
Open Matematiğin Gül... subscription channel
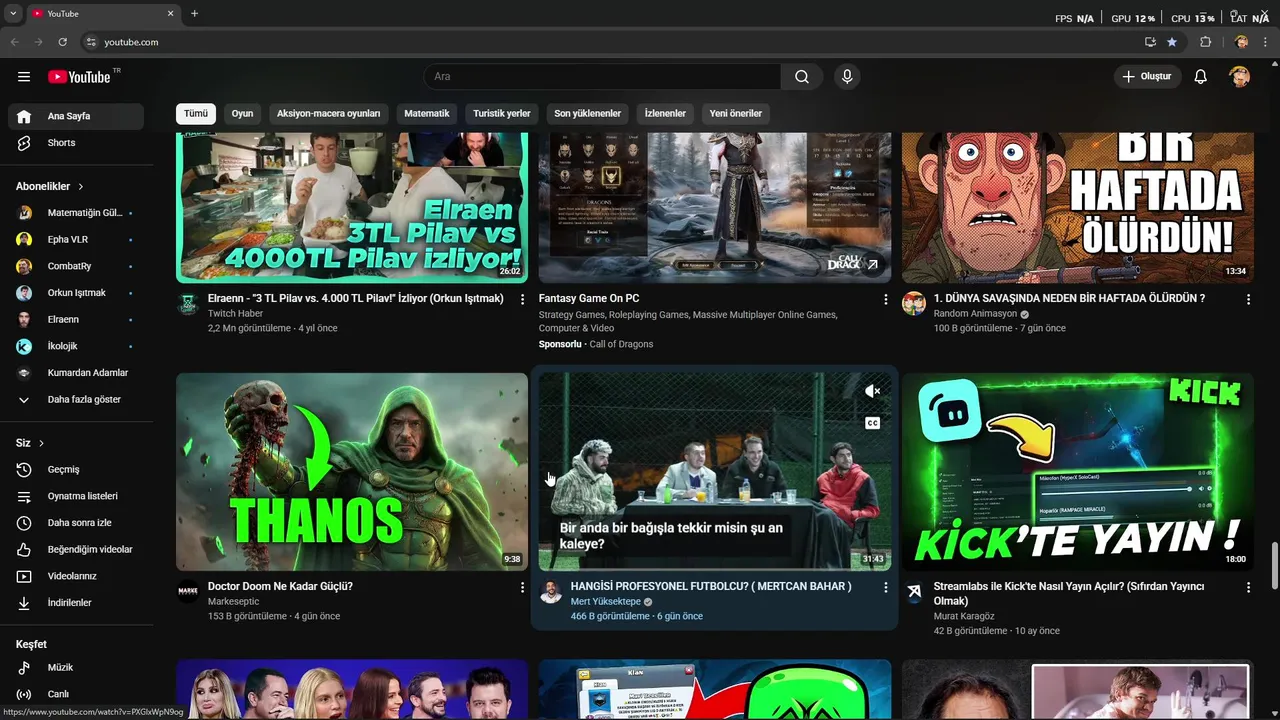(x=76, y=213)
